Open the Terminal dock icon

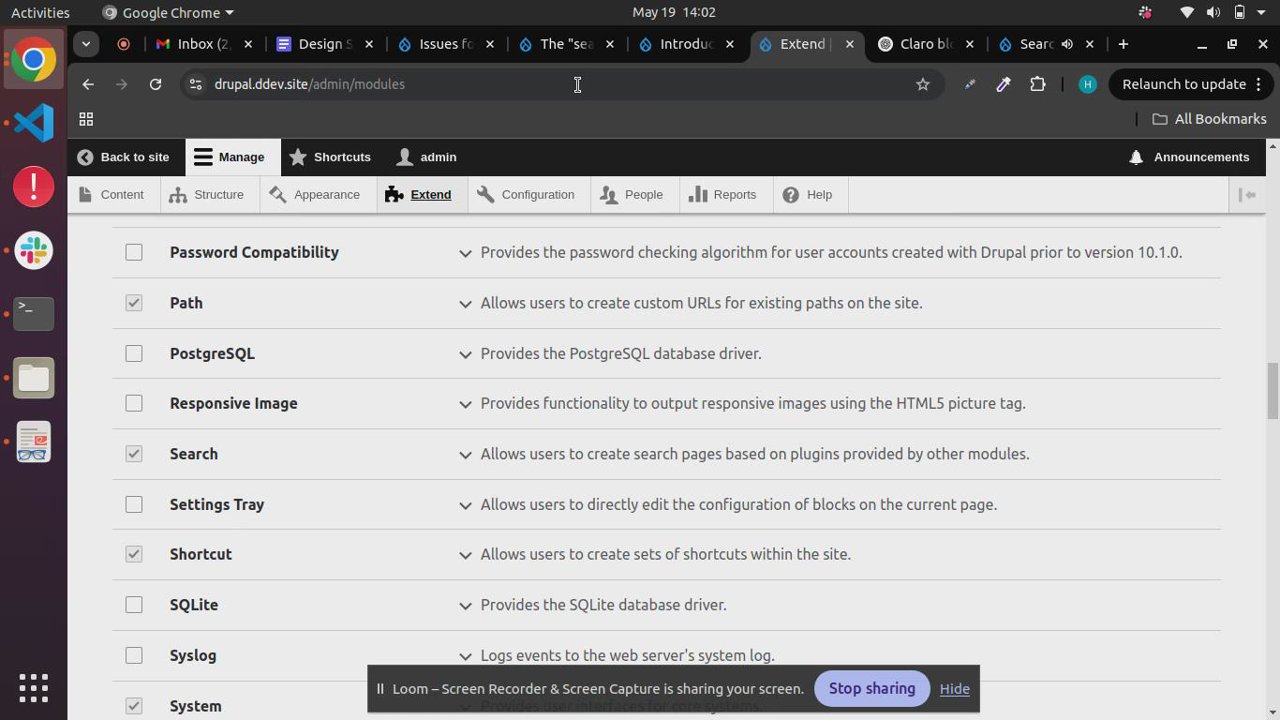(x=33, y=313)
